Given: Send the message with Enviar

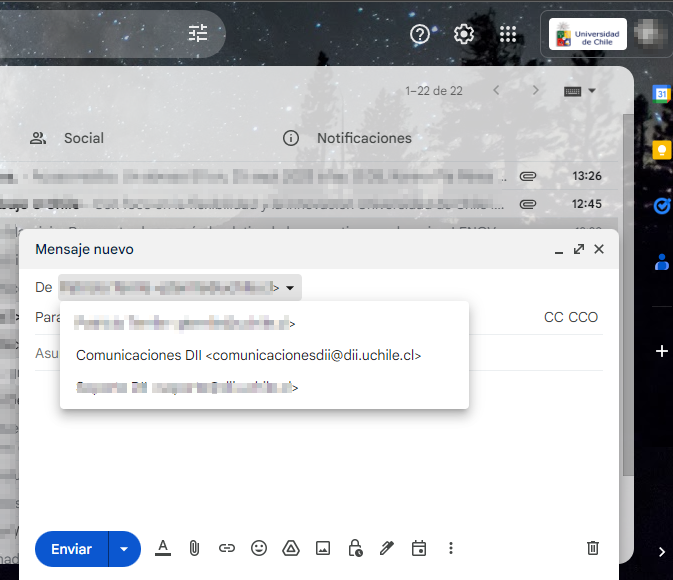Looking at the screenshot, I should [71, 549].
